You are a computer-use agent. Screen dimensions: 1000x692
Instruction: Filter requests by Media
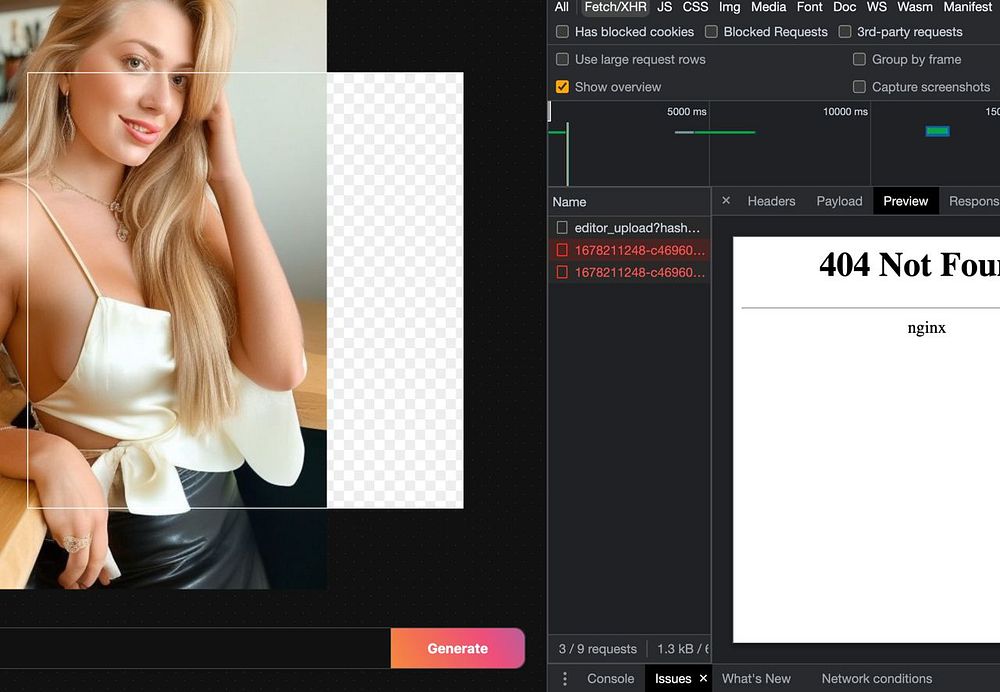768,7
